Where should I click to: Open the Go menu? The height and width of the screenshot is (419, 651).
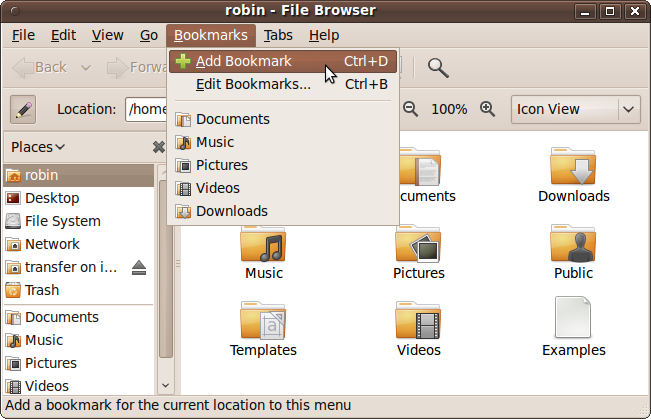[x=149, y=35]
